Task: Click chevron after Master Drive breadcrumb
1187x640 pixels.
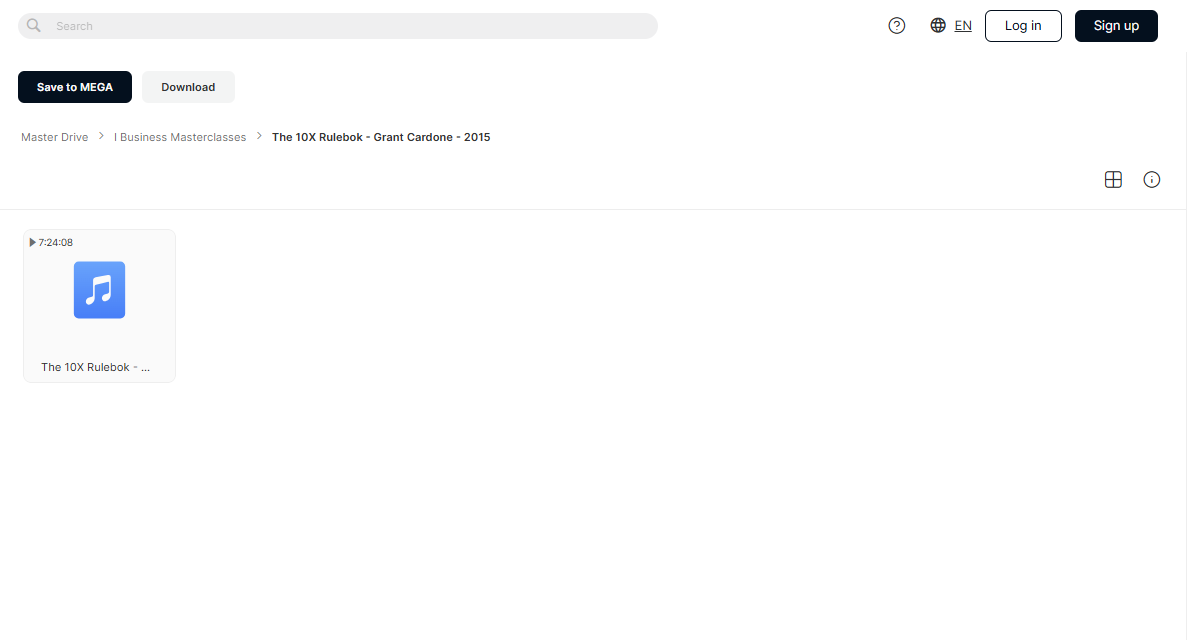Action: tap(101, 136)
